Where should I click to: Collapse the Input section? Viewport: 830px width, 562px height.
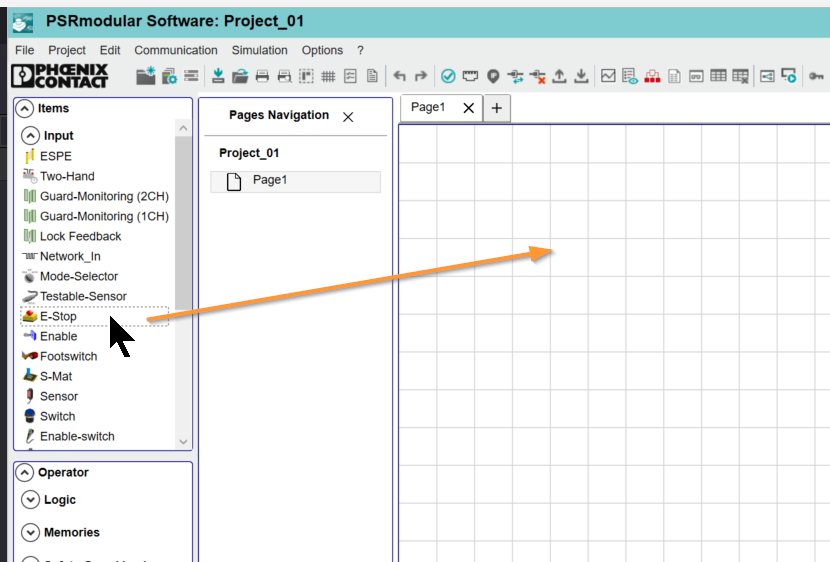30,136
